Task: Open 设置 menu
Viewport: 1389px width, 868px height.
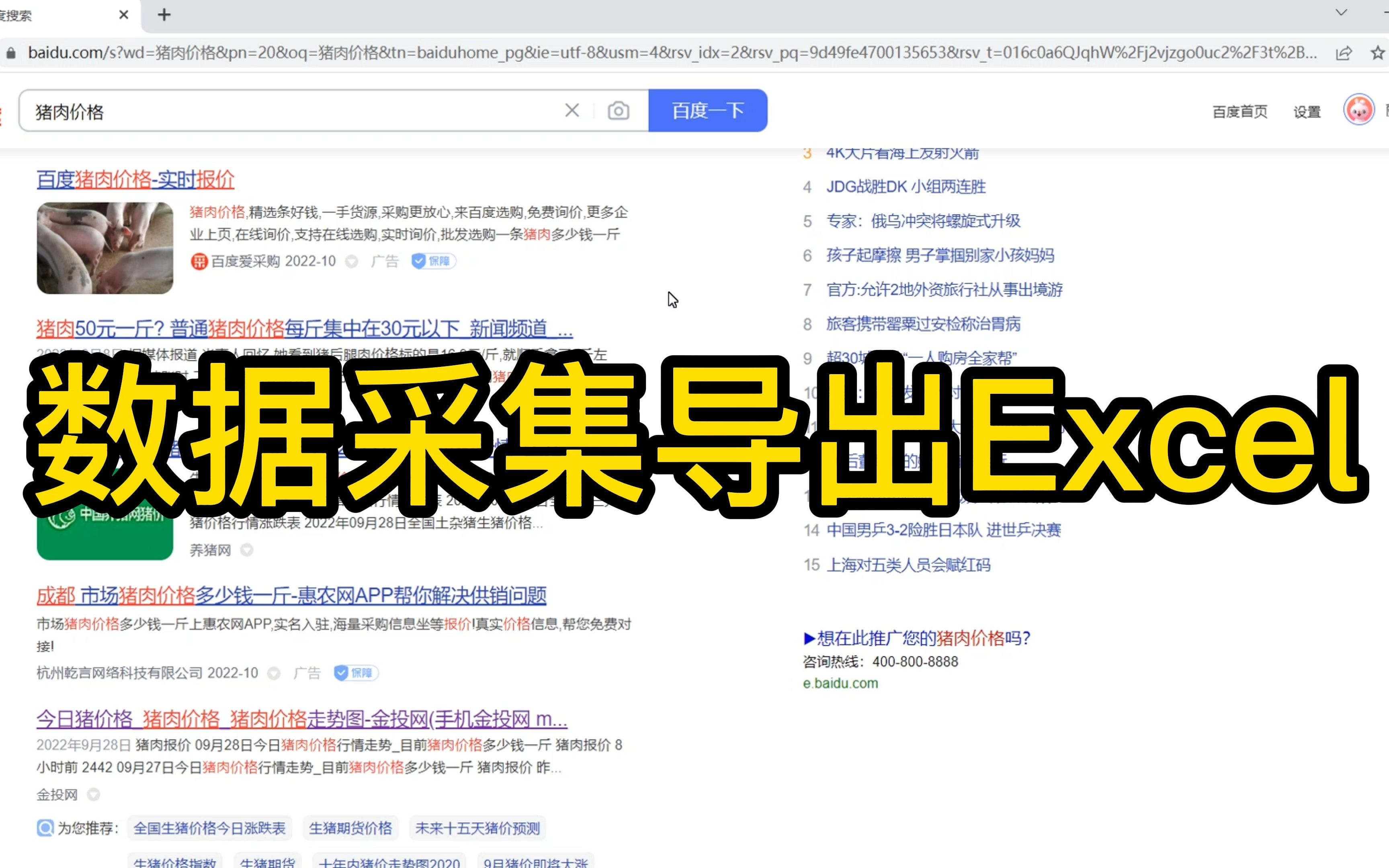Action: (x=1307, y=111)
